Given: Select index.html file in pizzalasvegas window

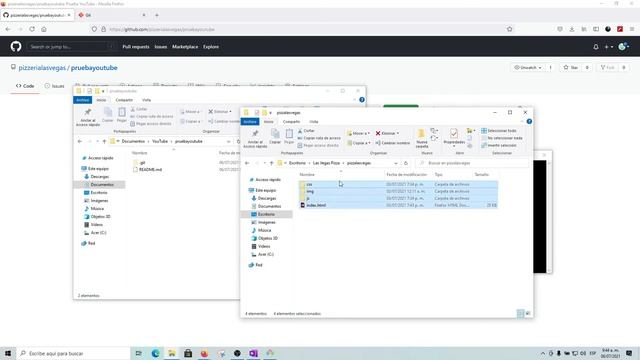Looking at the screenshot, I should click(x=398, y=205).
